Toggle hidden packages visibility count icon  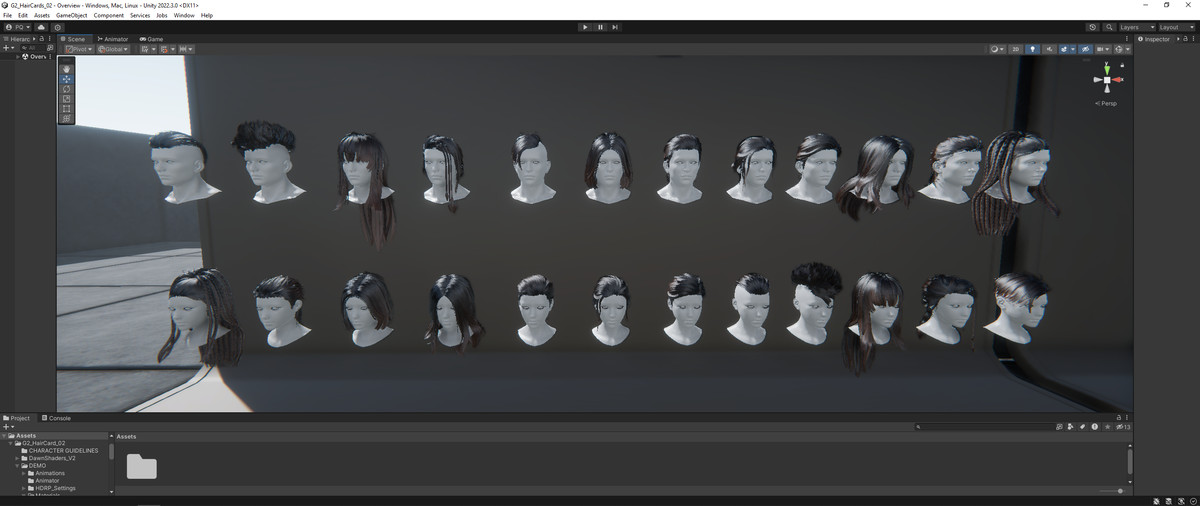point(1123,427)
